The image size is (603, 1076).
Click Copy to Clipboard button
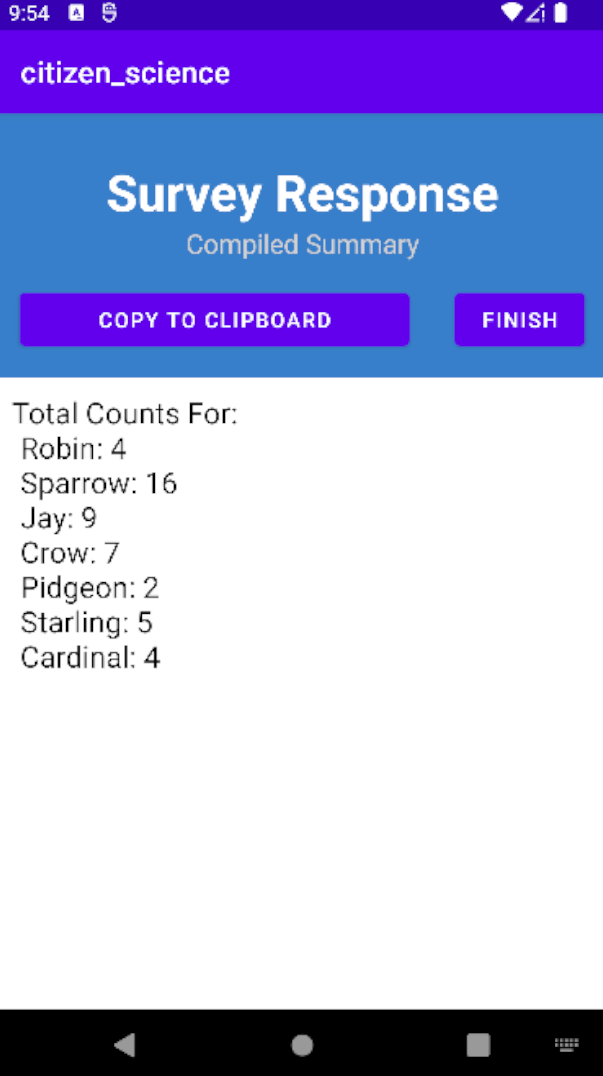click(214, 320)
